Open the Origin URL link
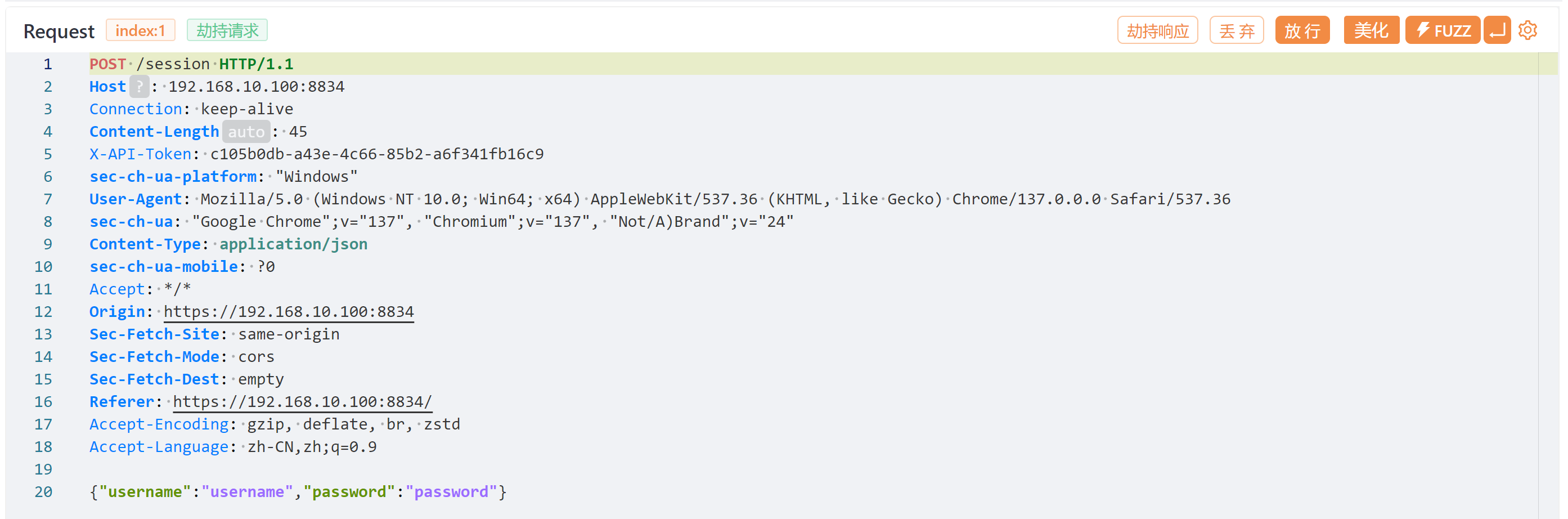The height and width of the screenshot is (519, 1568). click(x=289, y=312)
